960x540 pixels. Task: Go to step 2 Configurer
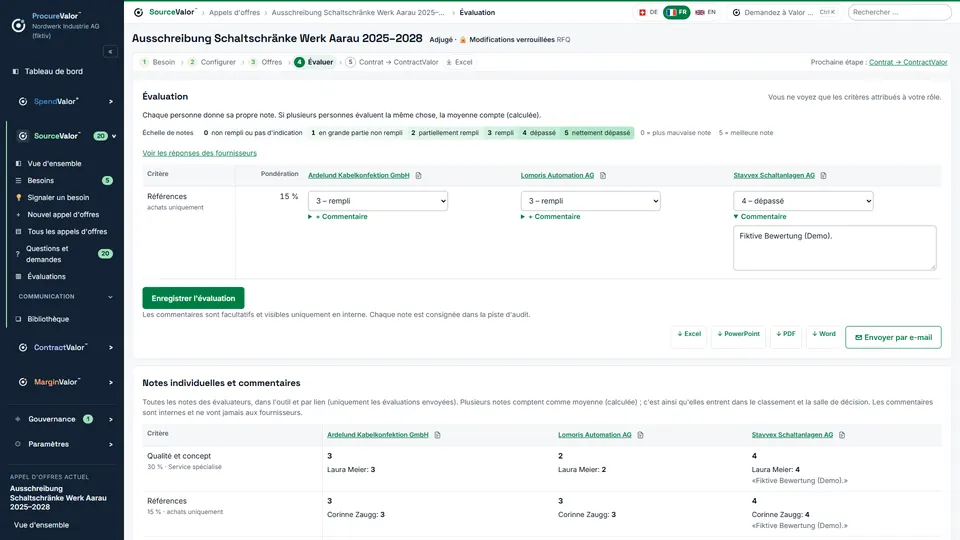click(x=212, y=62)
